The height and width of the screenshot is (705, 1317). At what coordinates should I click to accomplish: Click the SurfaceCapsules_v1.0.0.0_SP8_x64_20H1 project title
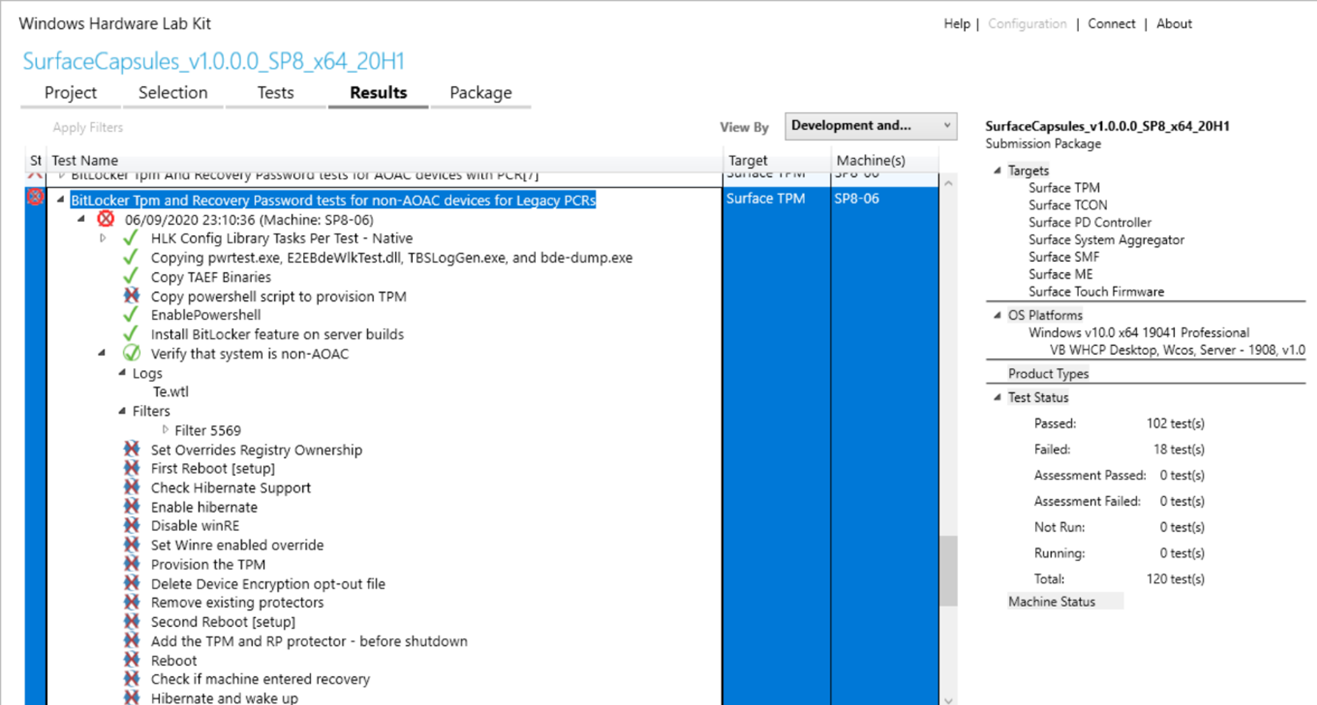(x=214, y=61)
